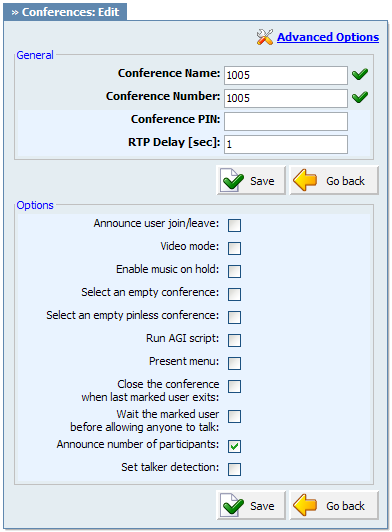Click the upper Save button
Screen dimensions: 392x532
coord(251,180)
